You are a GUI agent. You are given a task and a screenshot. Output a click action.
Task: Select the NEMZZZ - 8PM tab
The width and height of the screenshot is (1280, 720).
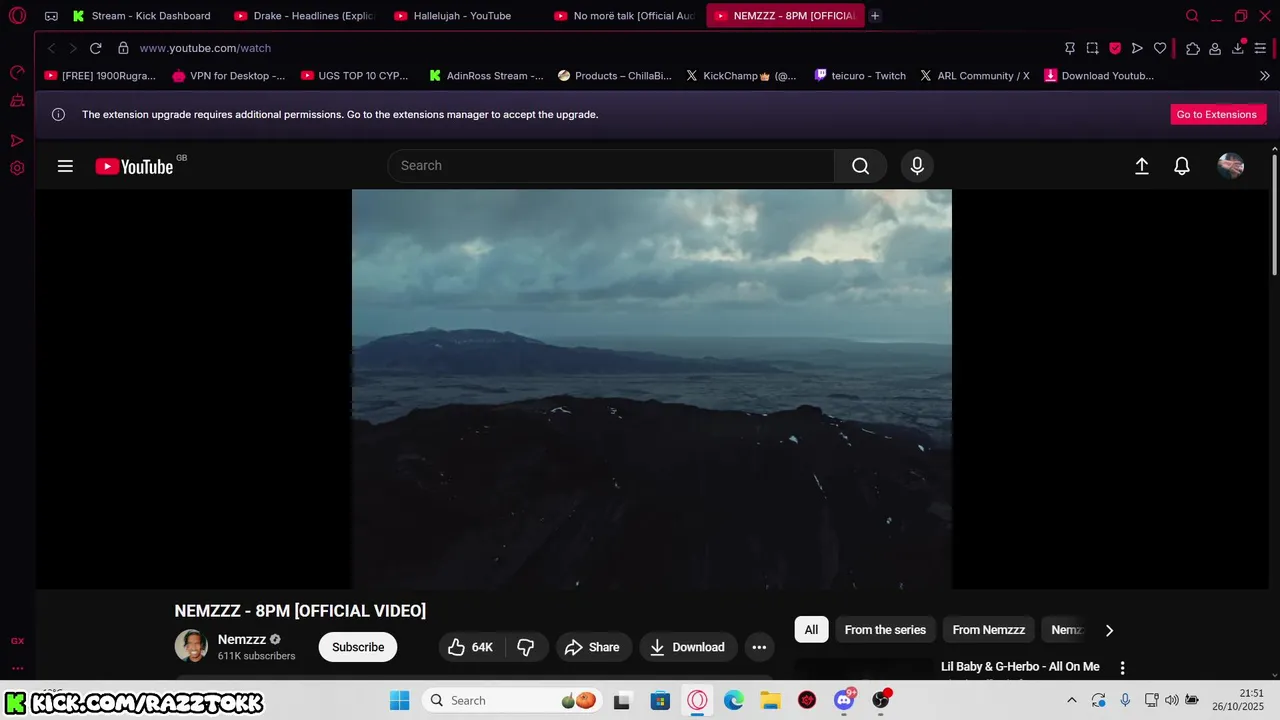click(785, 16)
